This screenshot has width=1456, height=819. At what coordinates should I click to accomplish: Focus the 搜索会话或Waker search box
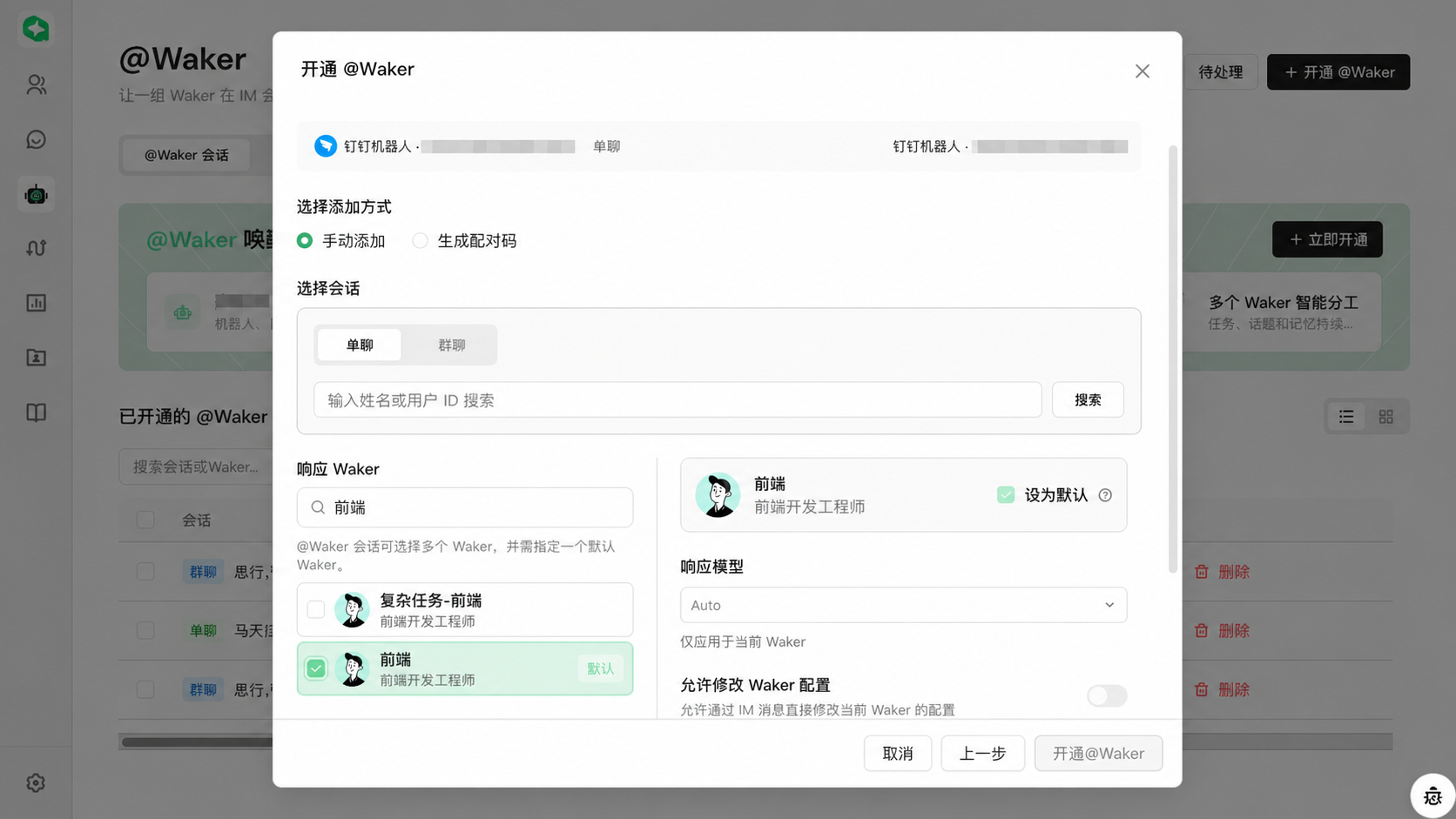196,467
